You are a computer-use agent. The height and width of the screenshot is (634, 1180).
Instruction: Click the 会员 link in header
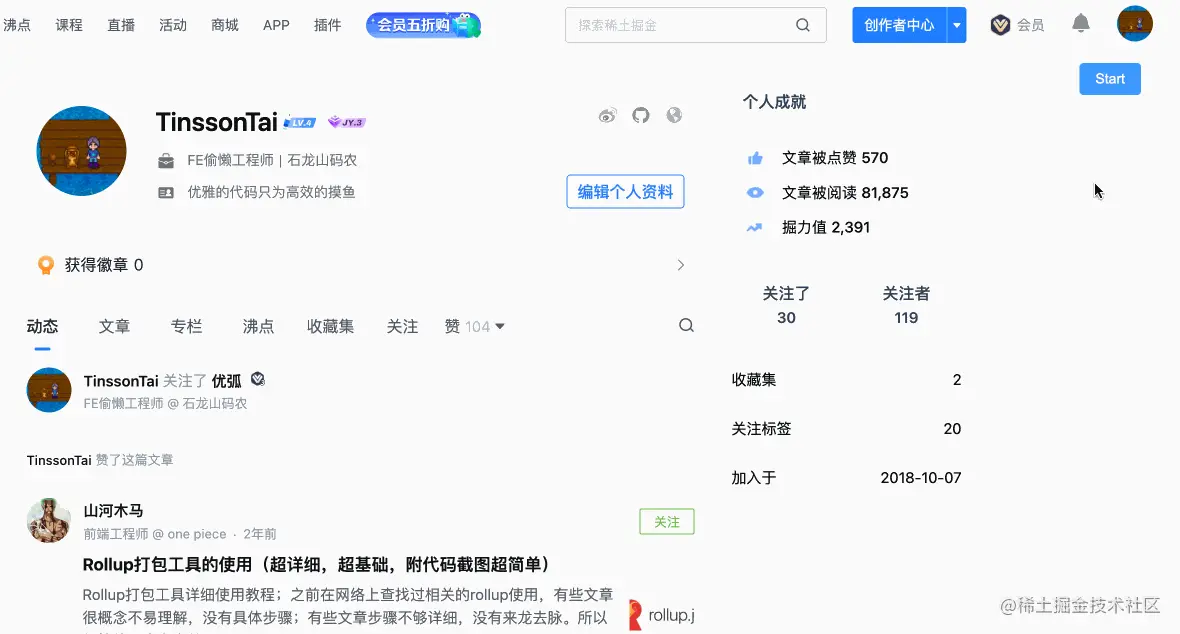point(1030,25)
